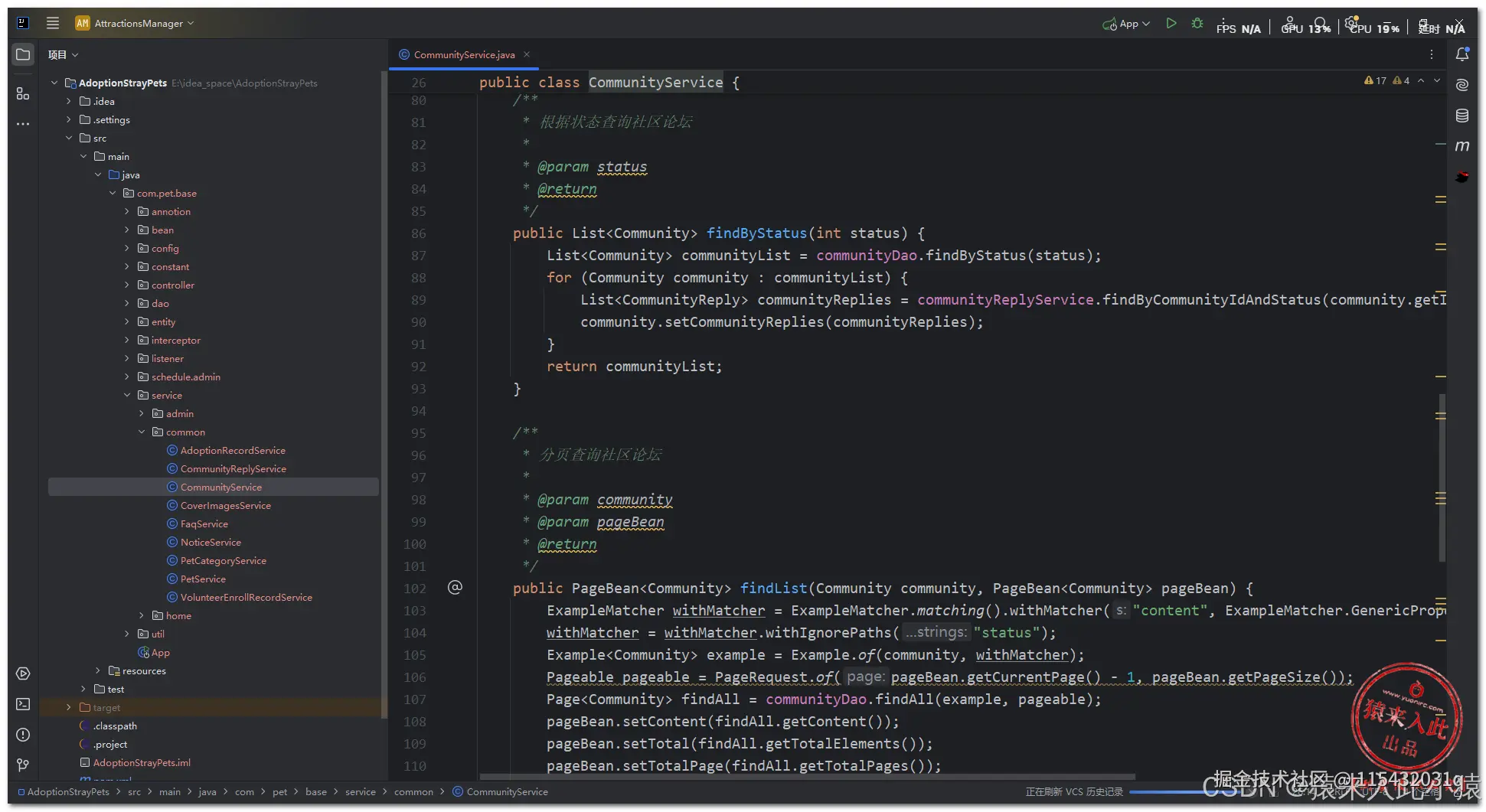Expand the home package
The image size is (1486, 812).
click(142, 615)
